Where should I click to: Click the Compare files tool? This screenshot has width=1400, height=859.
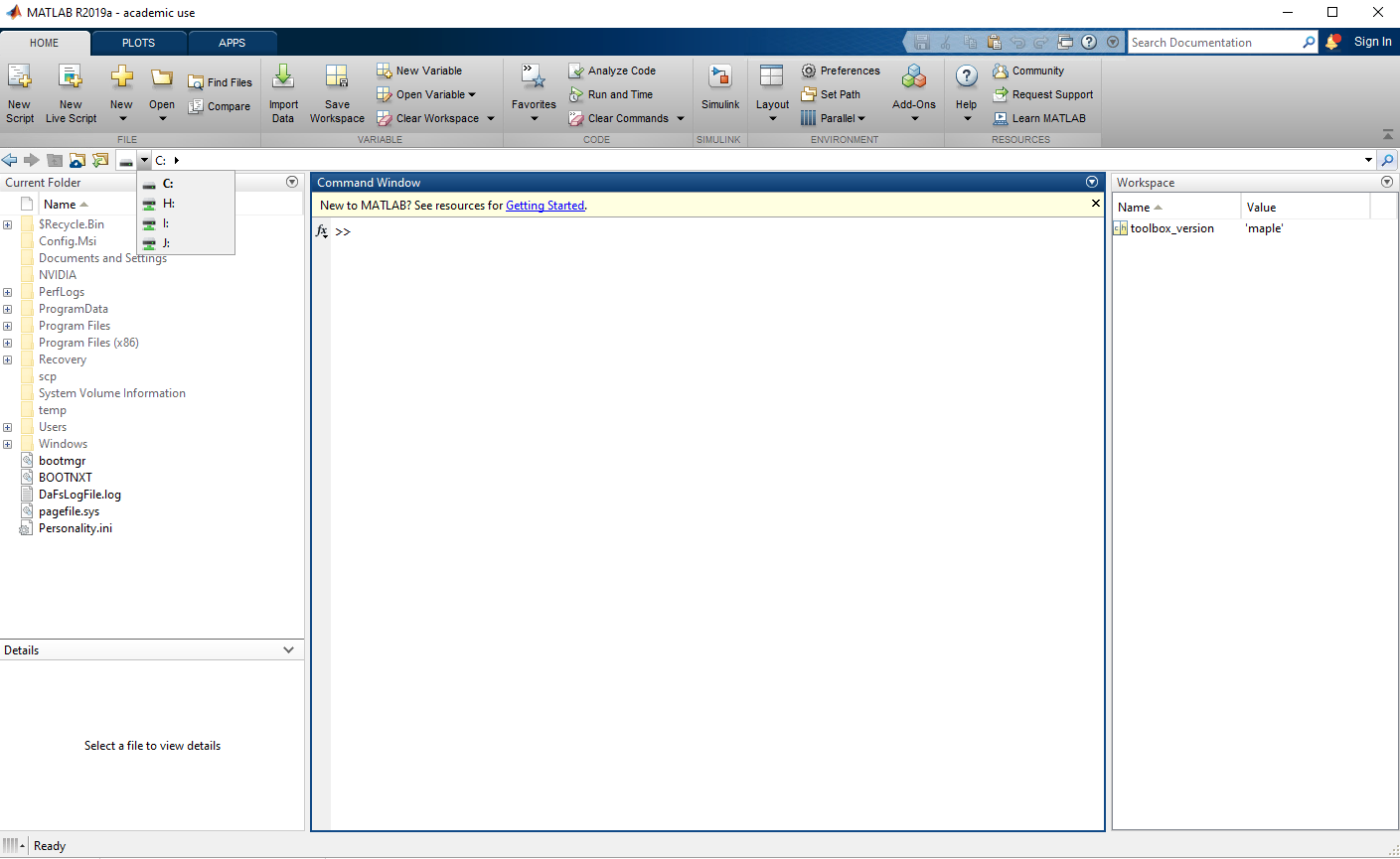[221, 106]
